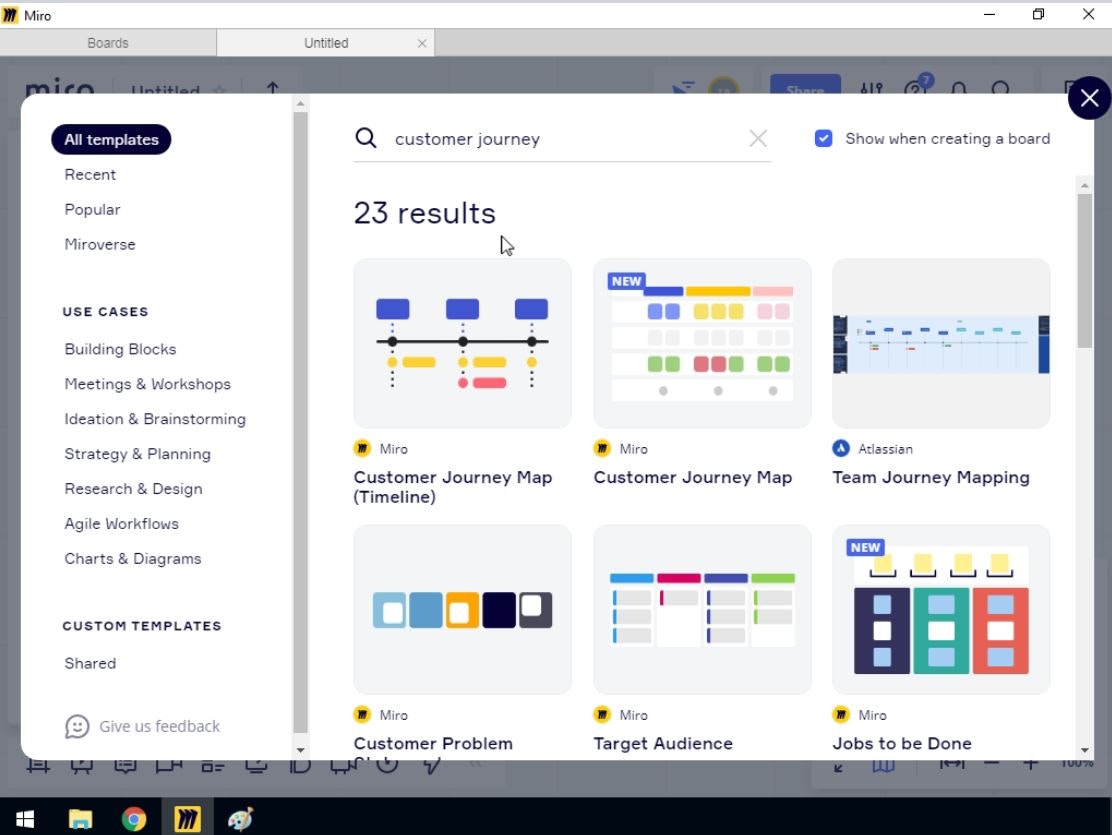Image resolution: width=1112 pixels, height=835 pixels.
Task: Open the Popular templates category
Action: [92, 209]
